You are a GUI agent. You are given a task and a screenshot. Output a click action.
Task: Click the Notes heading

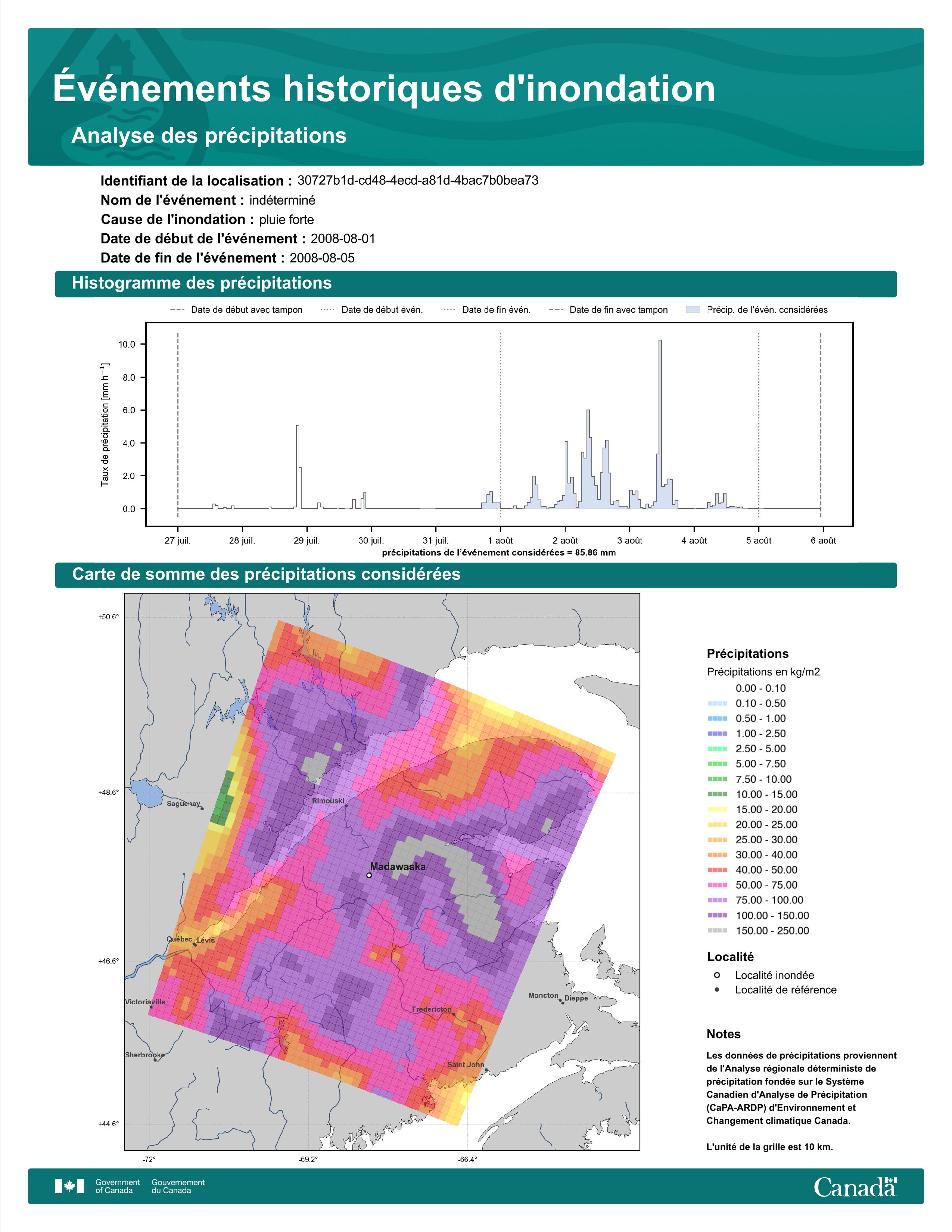(x=723, y=1034)
